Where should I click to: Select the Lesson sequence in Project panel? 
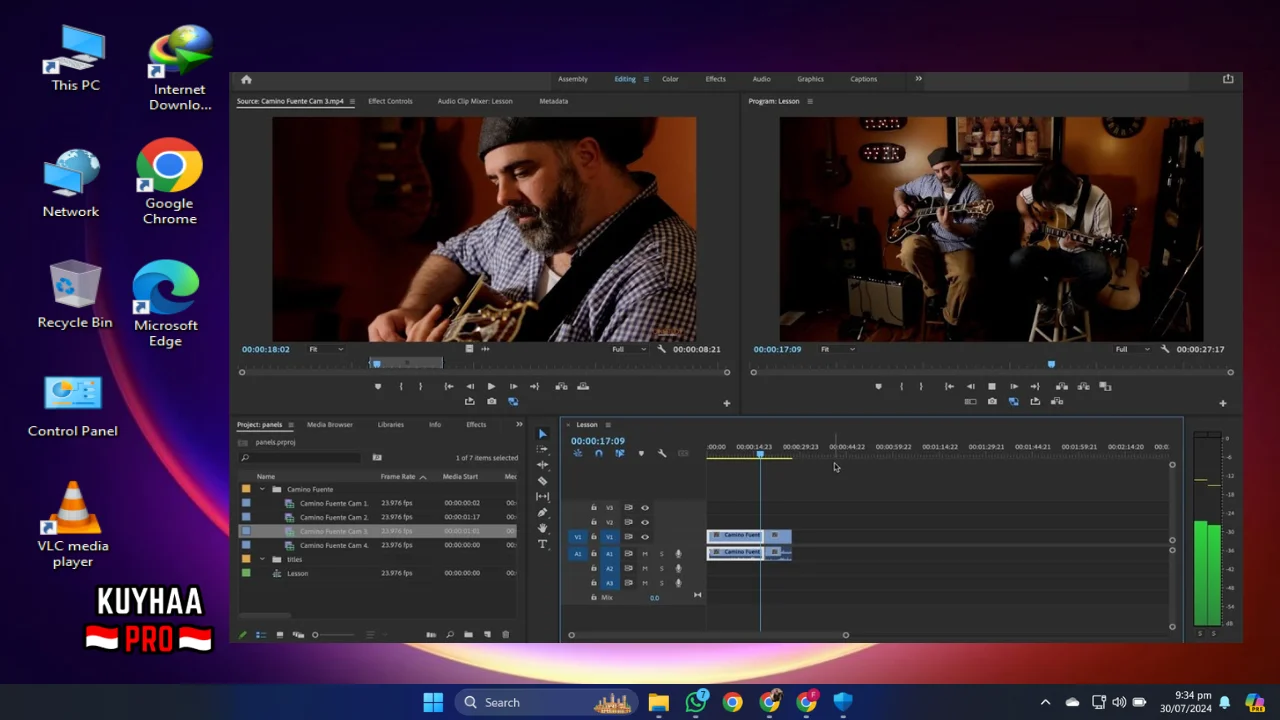coord(298,573)
